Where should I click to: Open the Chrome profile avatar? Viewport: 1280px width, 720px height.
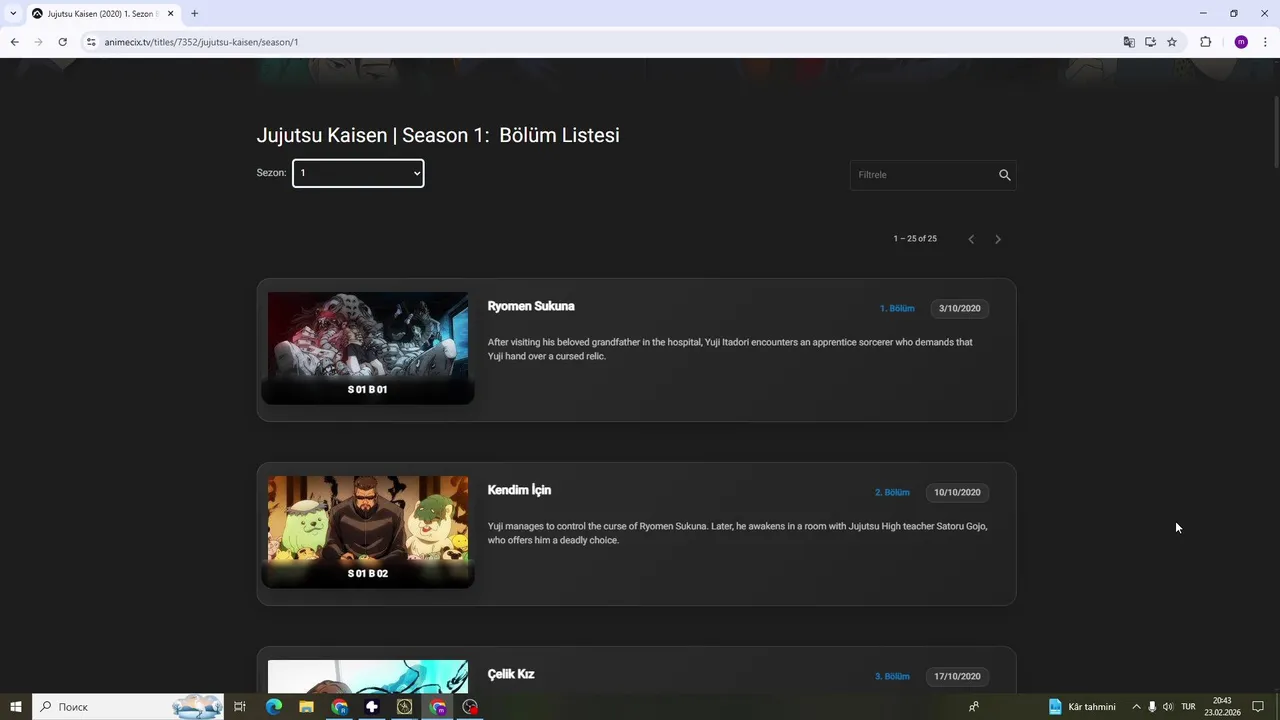[x=1241, y=42]
